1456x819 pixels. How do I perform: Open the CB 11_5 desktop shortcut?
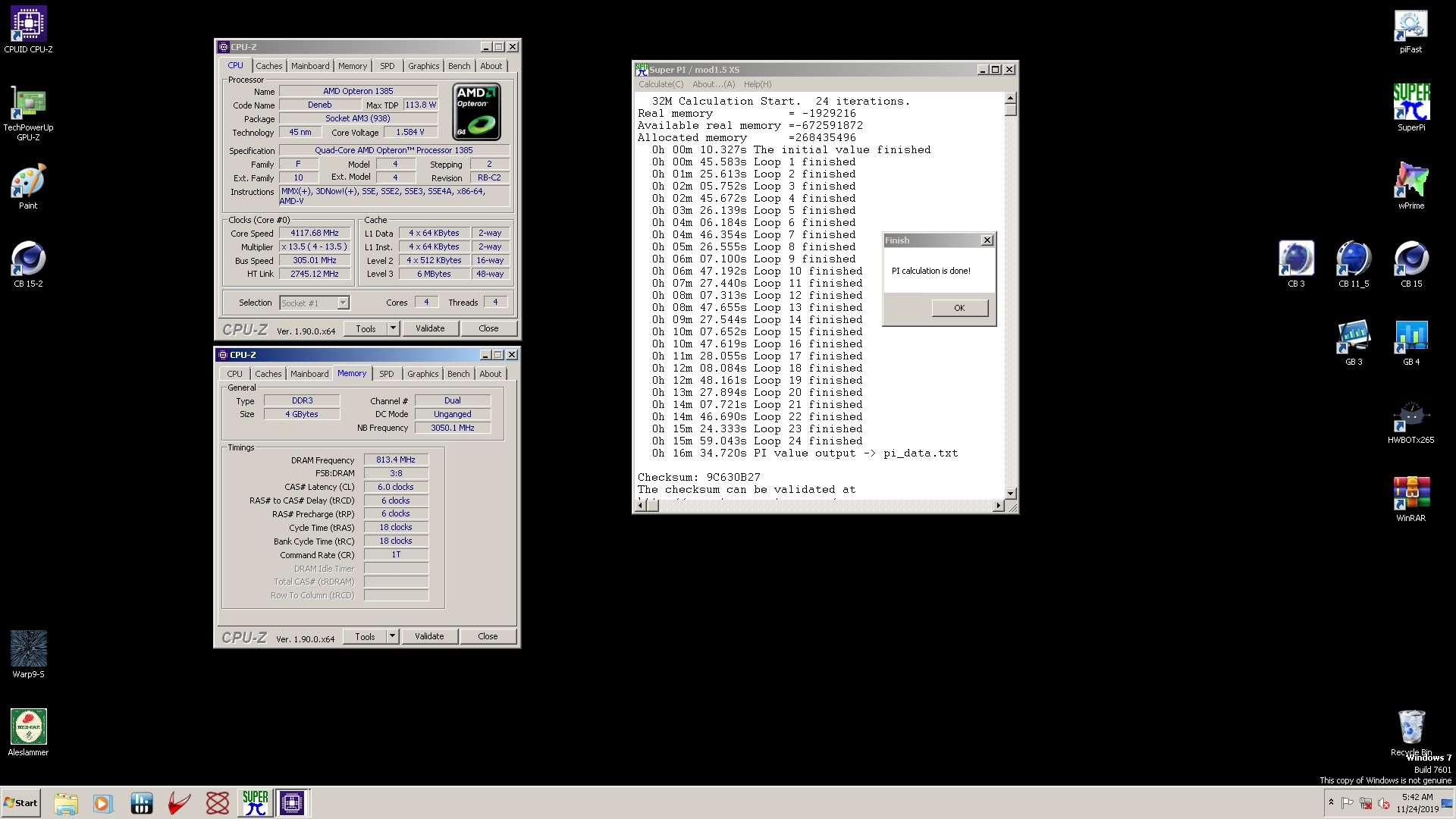click(1354, 265)
